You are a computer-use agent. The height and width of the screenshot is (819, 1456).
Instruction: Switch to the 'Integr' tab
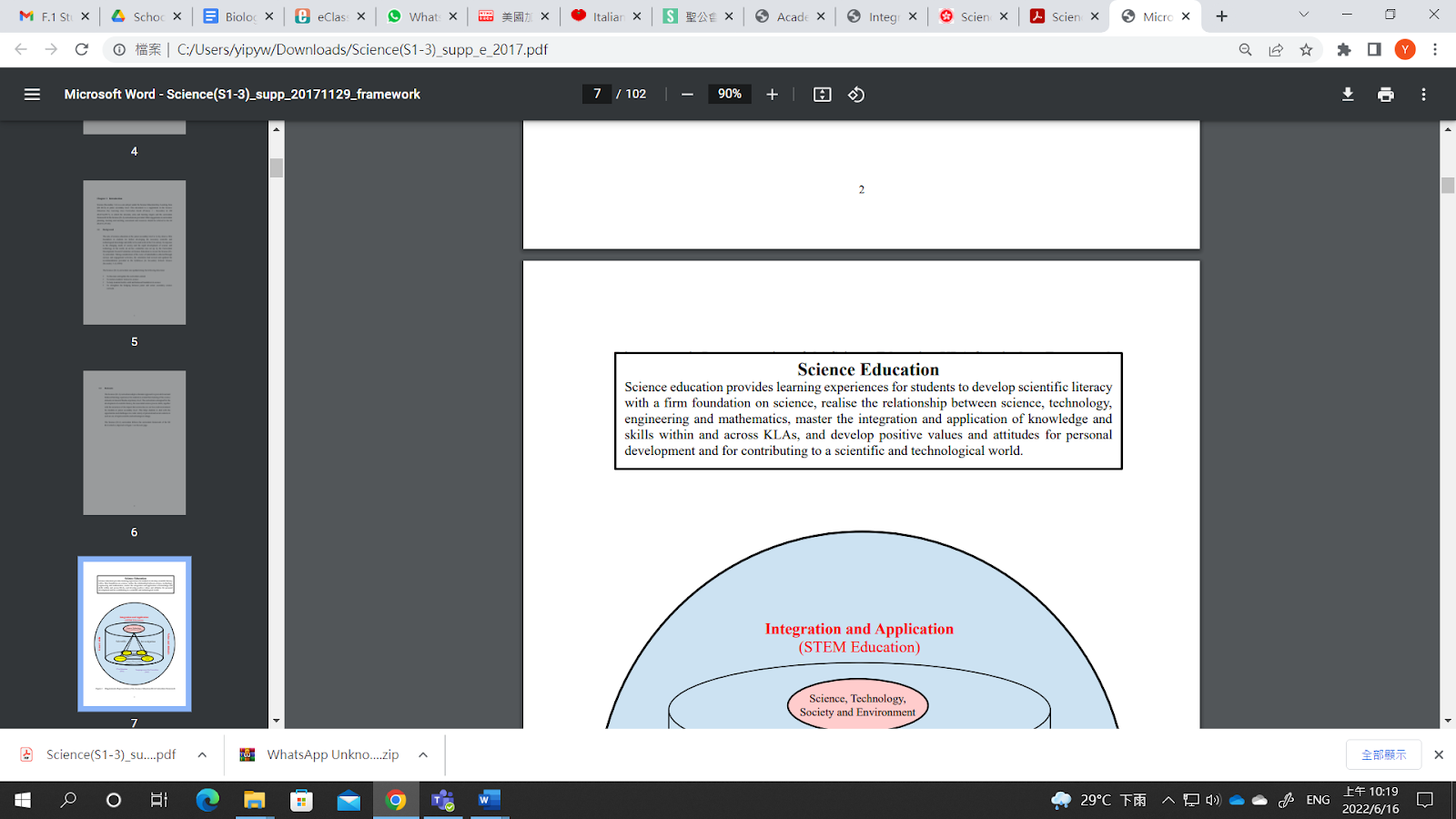(x=881, y=16)
